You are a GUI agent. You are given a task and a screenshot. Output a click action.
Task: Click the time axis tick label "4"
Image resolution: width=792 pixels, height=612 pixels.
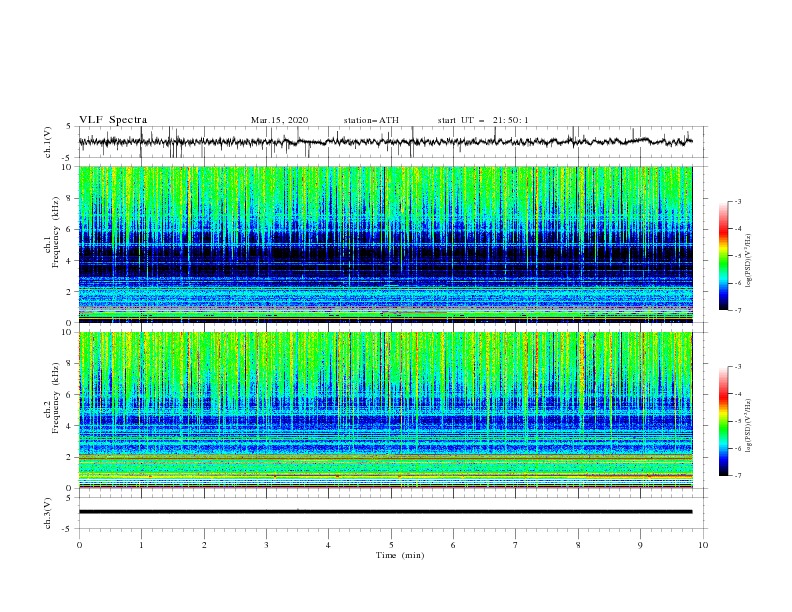click(x=328, y=545)
